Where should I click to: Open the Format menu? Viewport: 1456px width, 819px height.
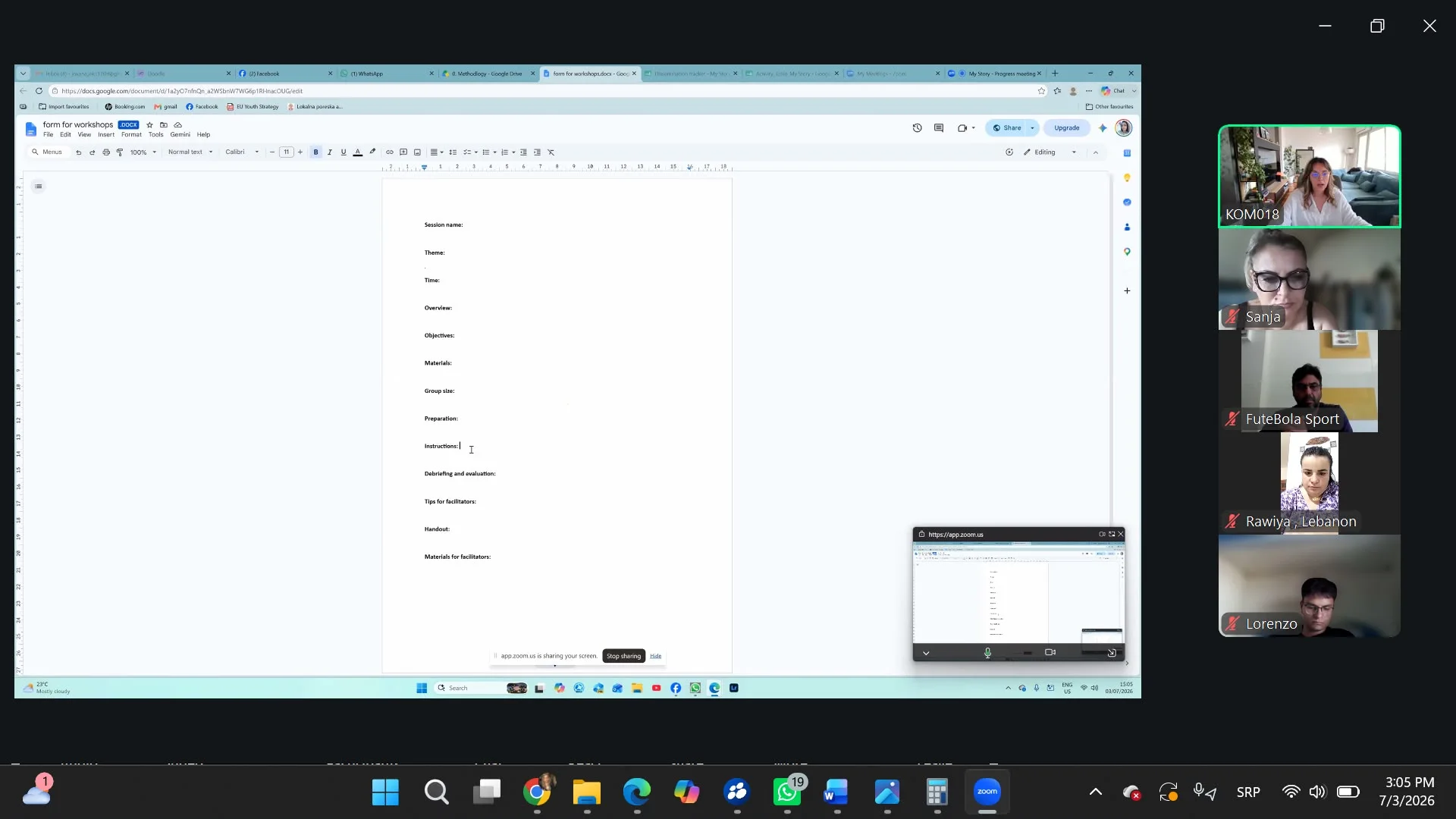[x=131, y=135]
